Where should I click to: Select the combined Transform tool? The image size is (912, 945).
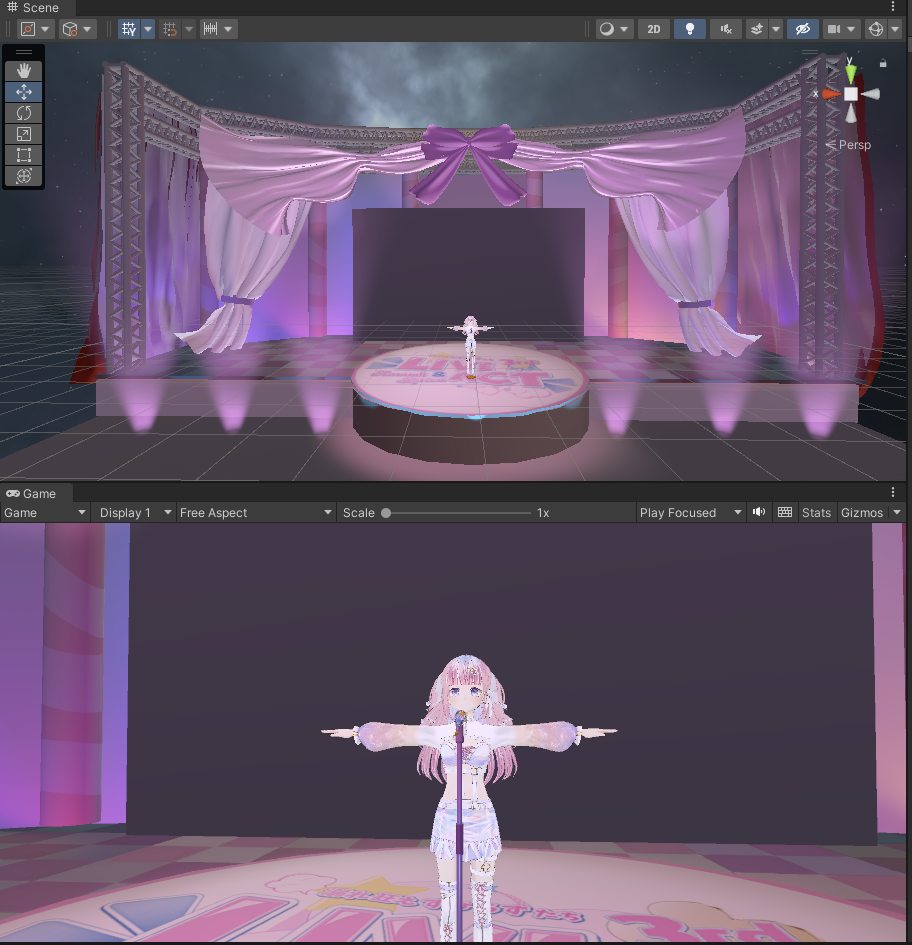pyautogui.click(x=24, y=176)
